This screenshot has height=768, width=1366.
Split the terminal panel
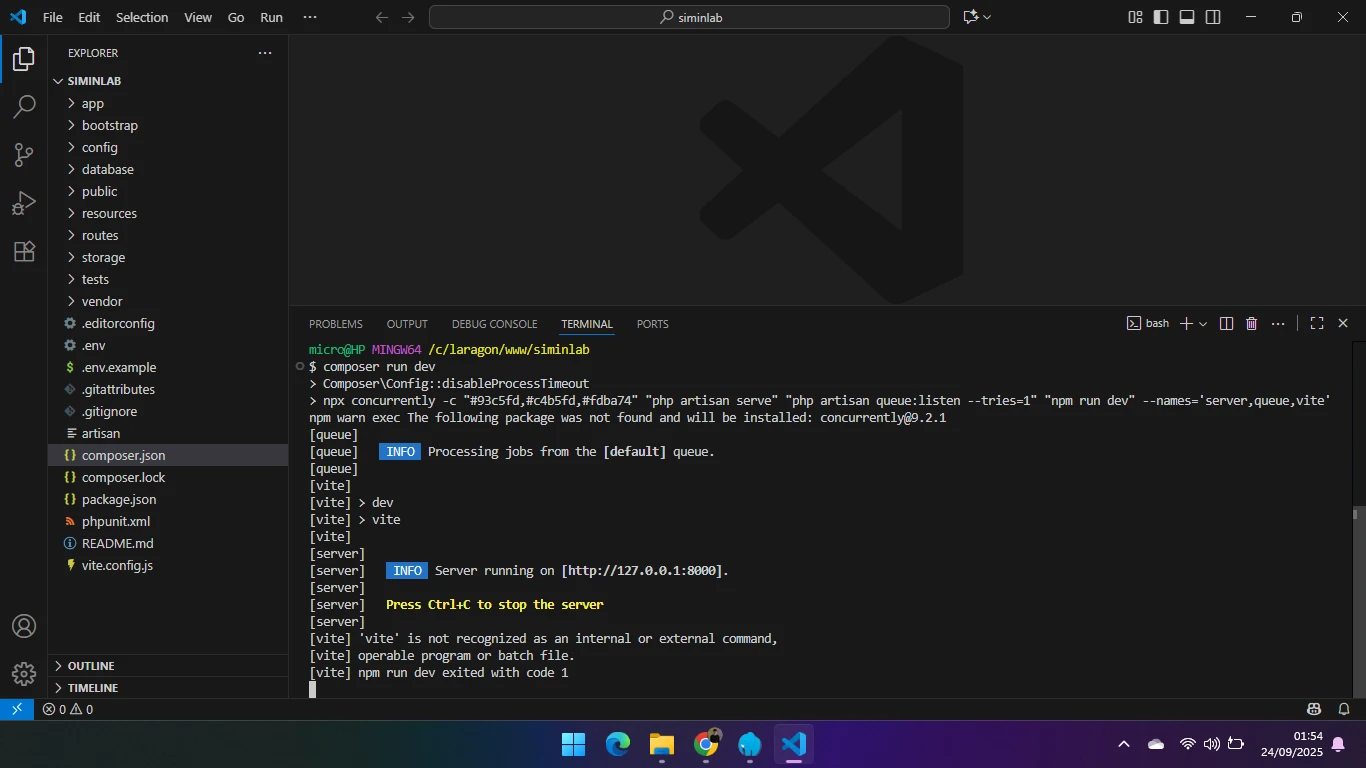[1226, 324]
